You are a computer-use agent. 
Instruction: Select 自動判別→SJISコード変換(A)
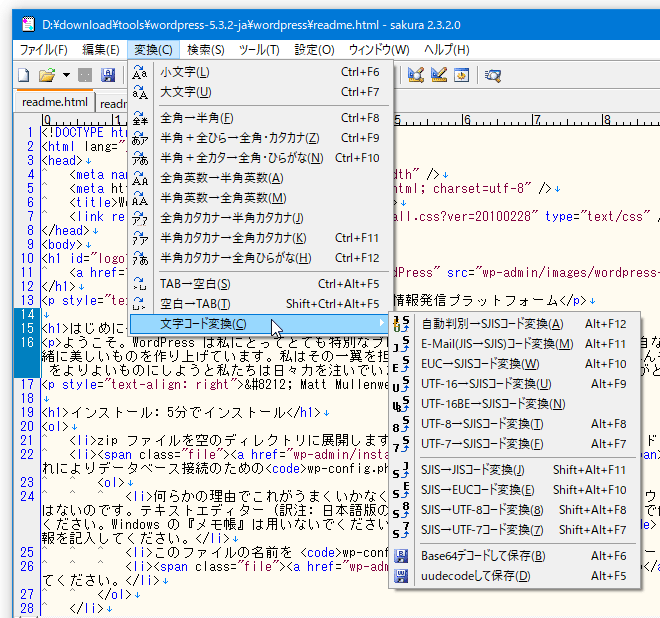[514, 324]
